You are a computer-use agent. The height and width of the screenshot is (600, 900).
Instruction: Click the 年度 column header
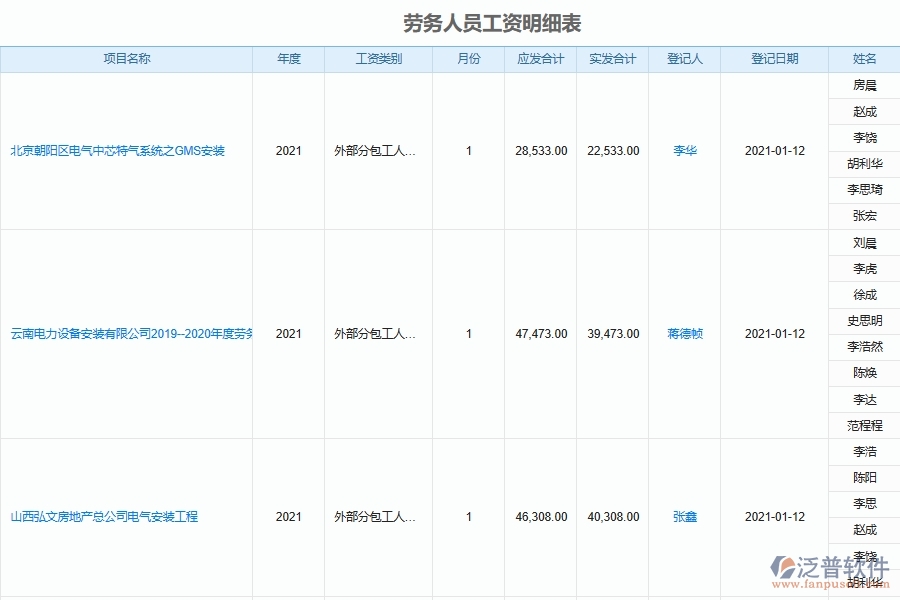[288, 59]
